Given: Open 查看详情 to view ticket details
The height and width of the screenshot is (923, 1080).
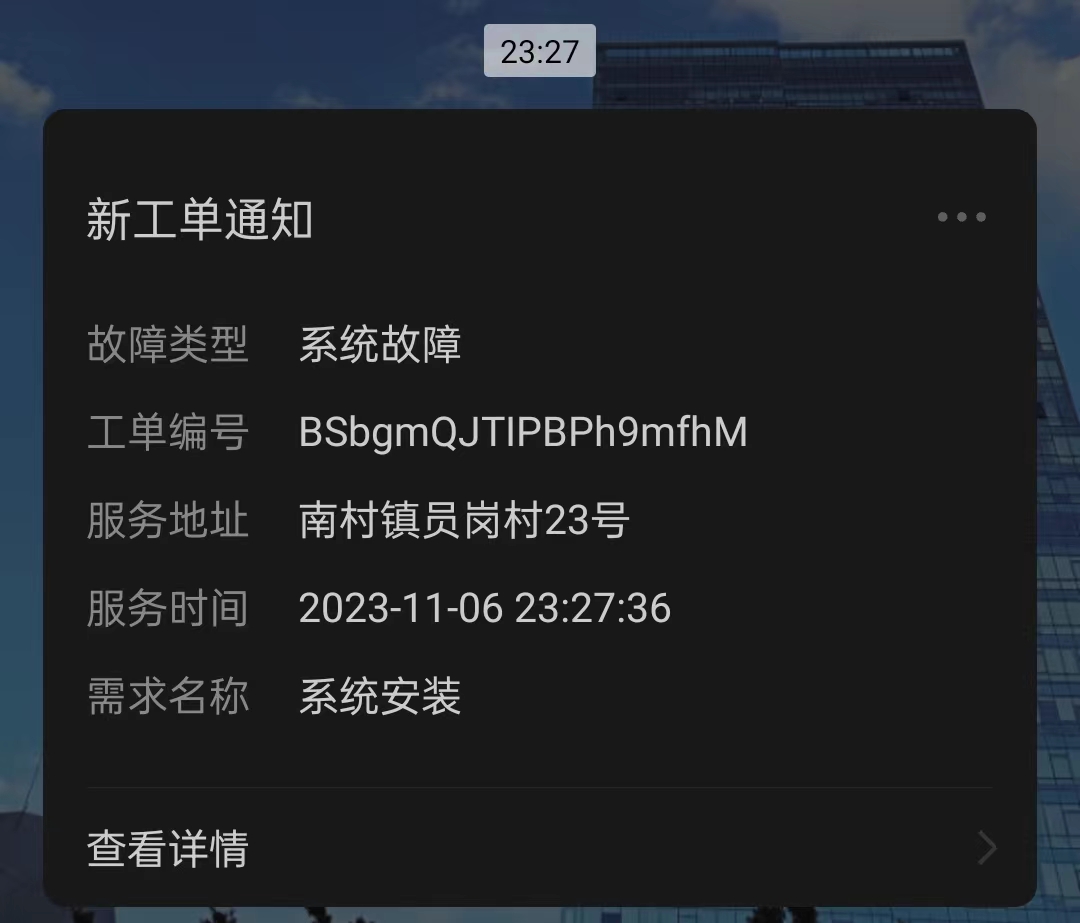Looking at the screenshot, I should point(541,848).
